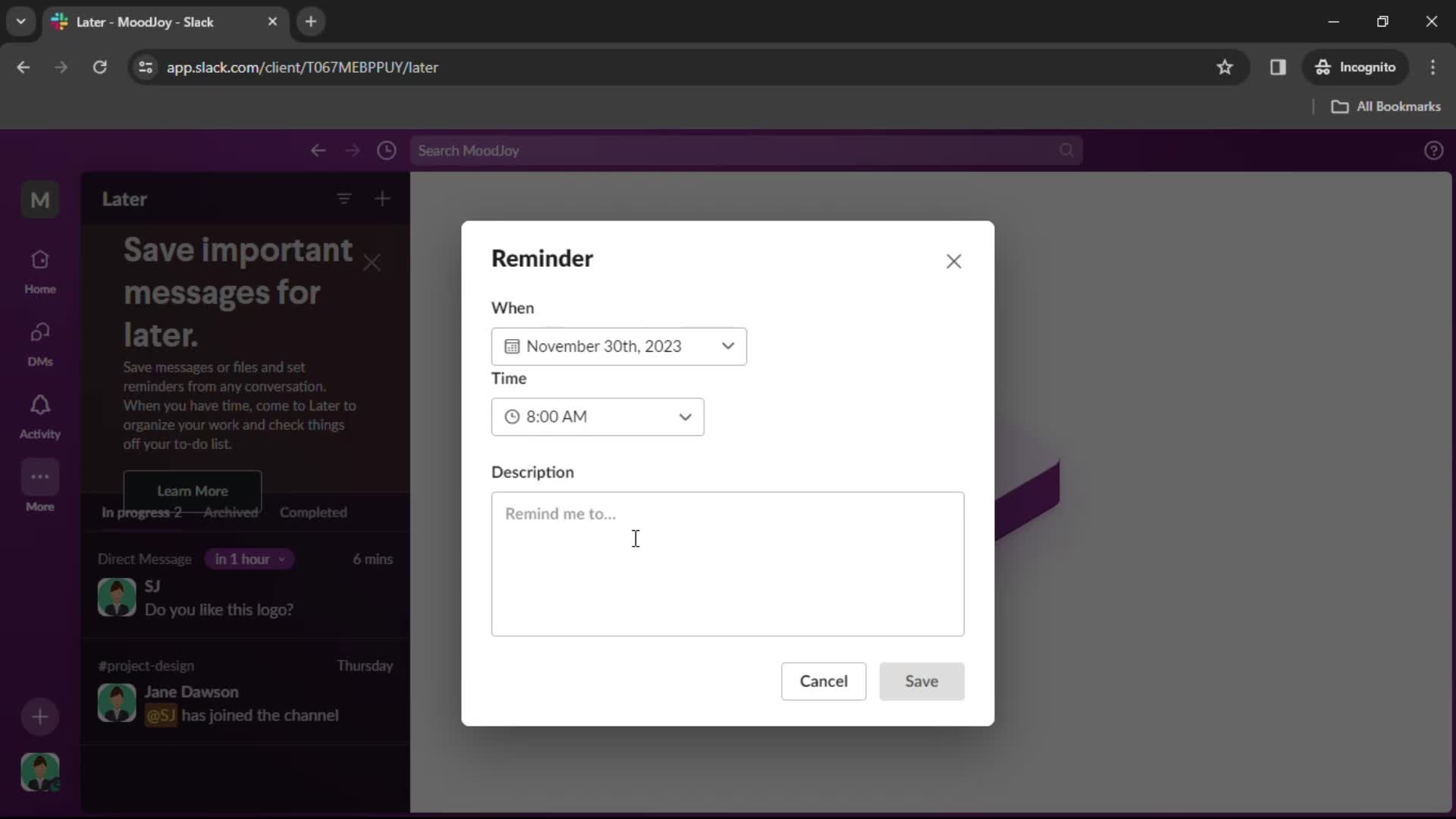Click the Later forward navigation arrow
1456x819 pixels.
click(353, 150)
